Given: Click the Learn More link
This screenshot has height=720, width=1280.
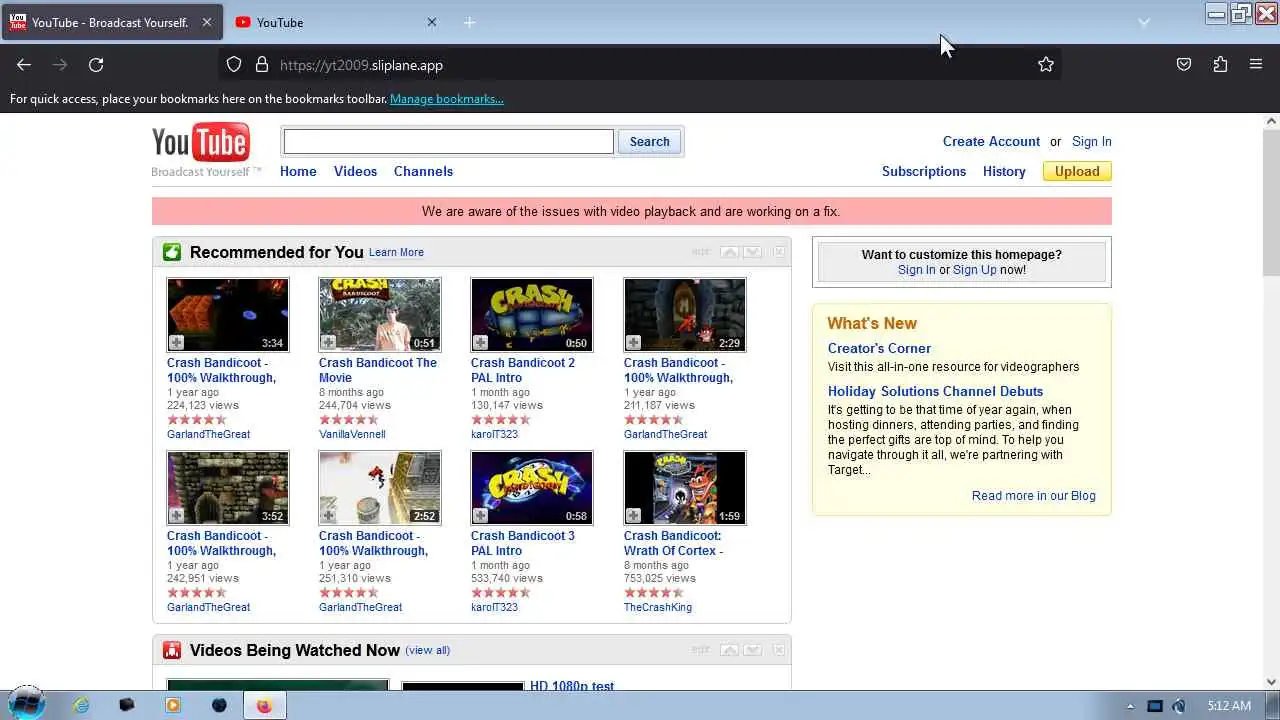Looking at the screenshot, I should tap(396, 252).
